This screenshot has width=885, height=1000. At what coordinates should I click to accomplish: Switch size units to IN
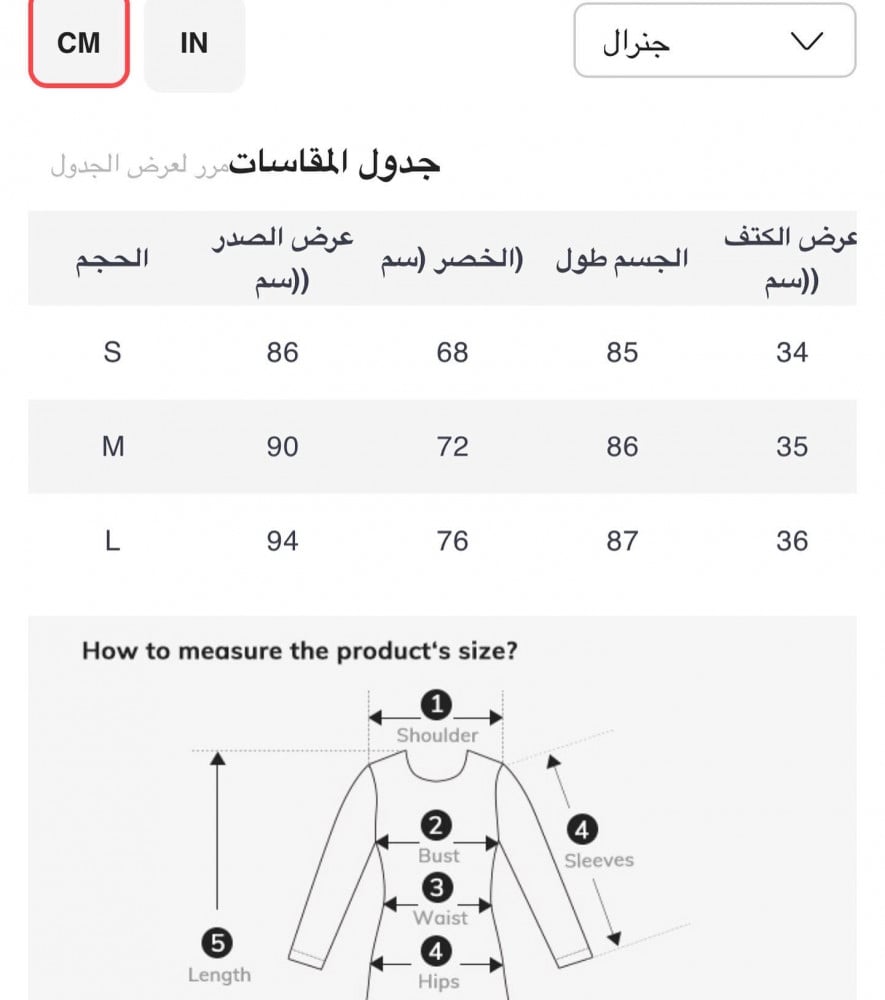[x=194, y=43]
